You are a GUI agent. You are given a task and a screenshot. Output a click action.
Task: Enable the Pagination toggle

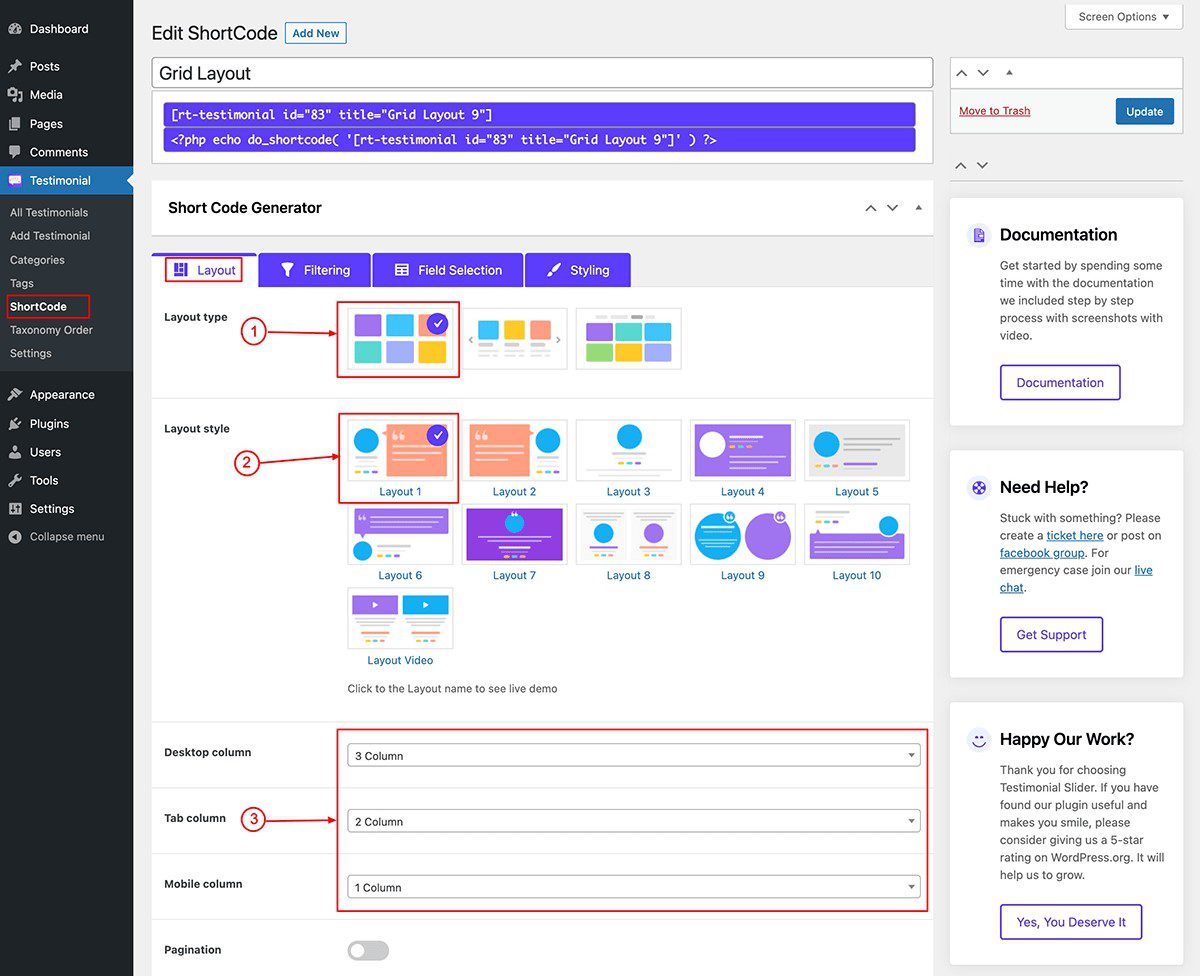367,950
